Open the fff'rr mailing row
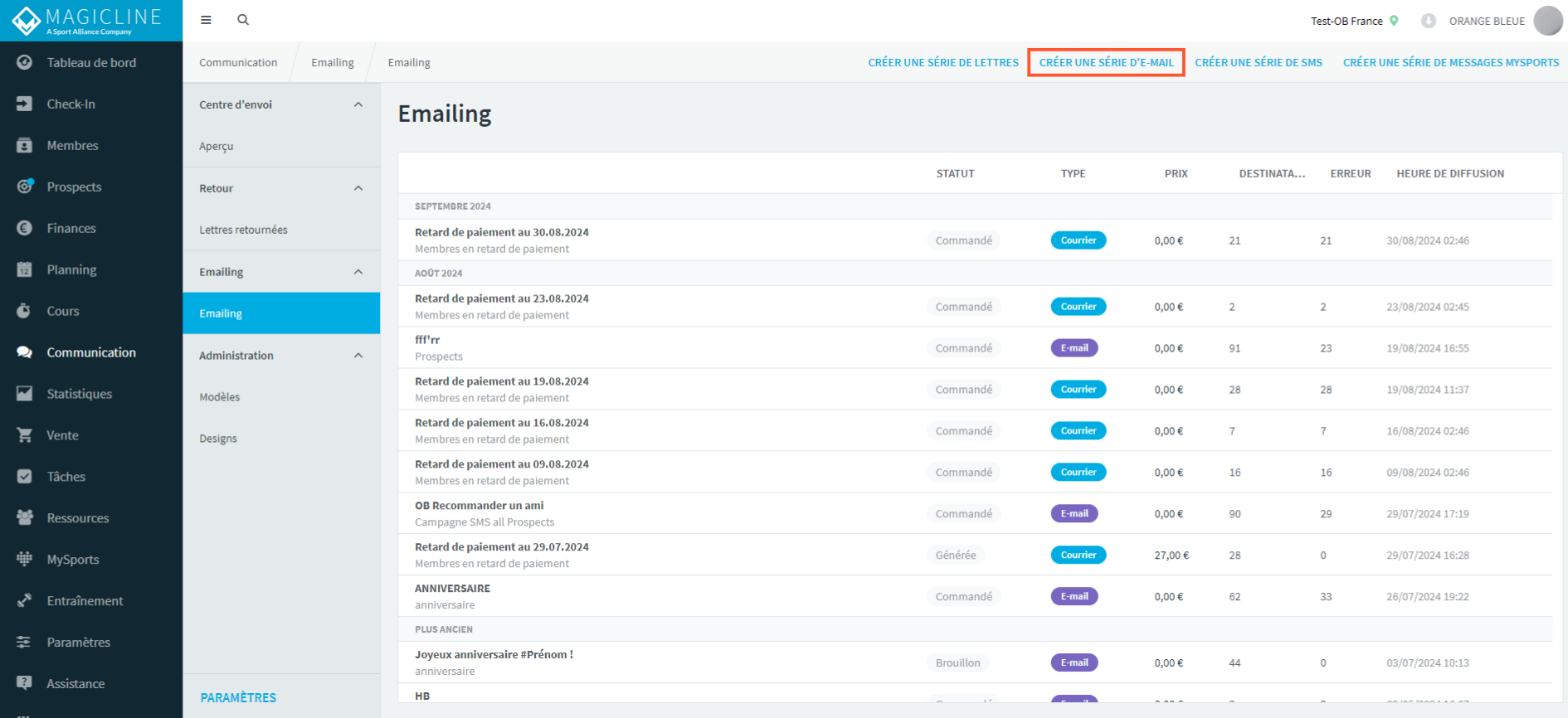This screenshot has width=1568, height=718. (x=976, y=348)
